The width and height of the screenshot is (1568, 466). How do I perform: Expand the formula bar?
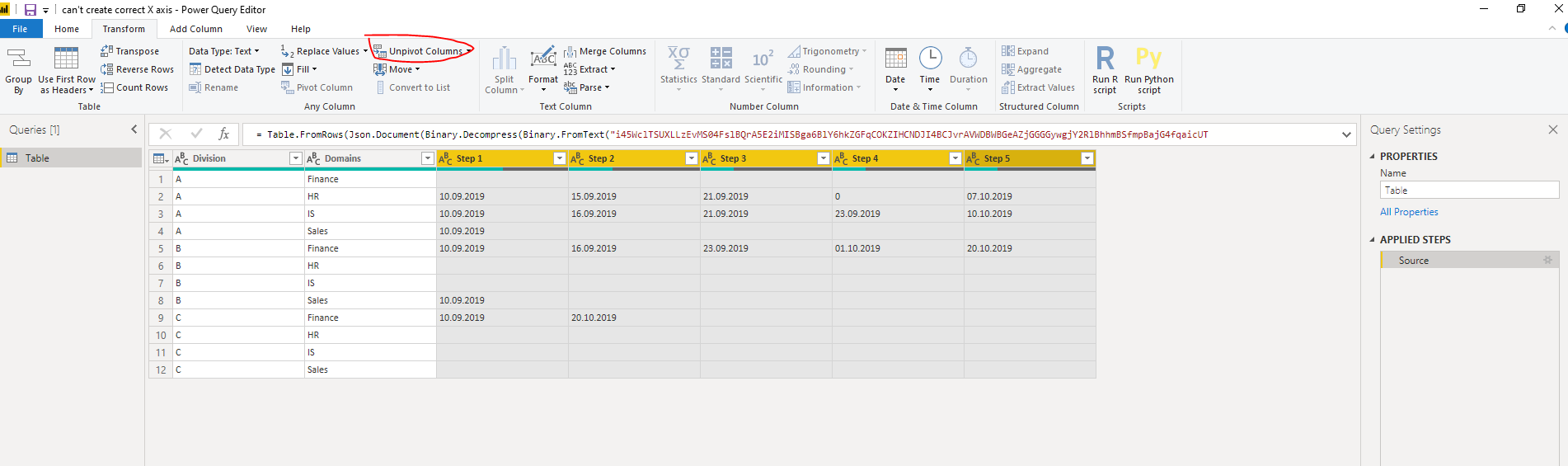(x=1346, y=134)
